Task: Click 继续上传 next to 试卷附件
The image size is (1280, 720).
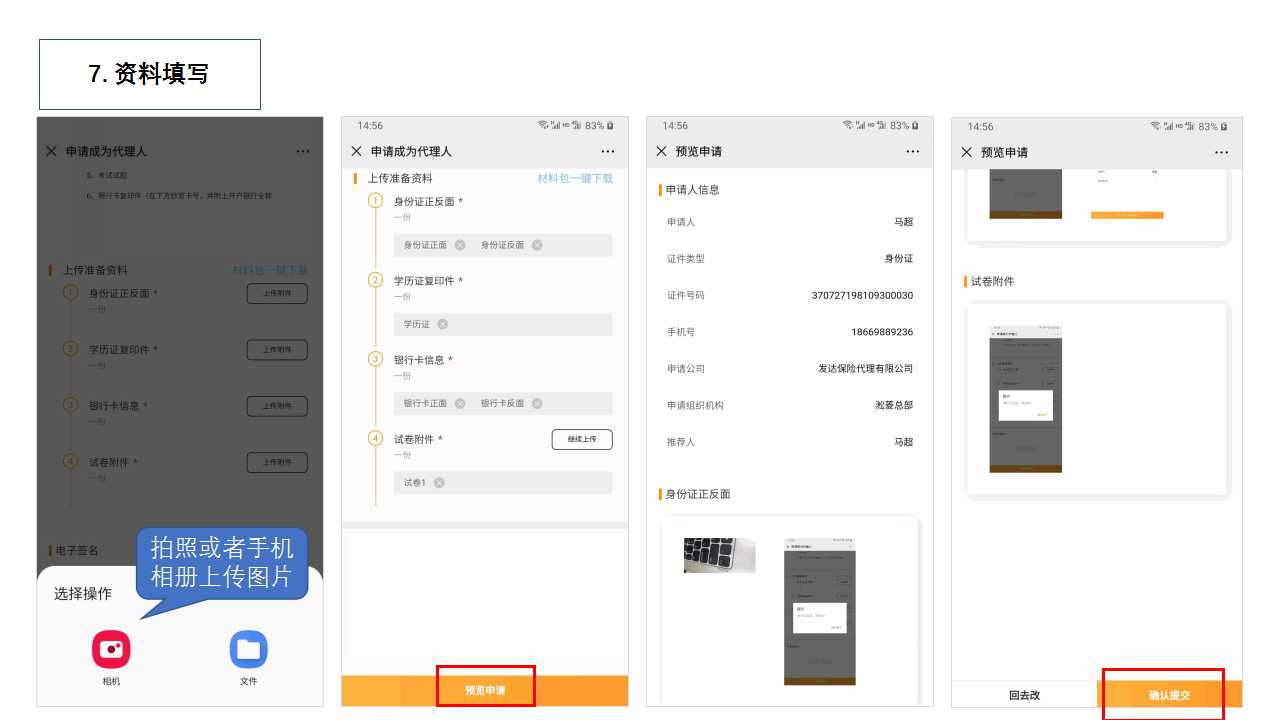Action: pyautogui.click(x=582, y=439)
